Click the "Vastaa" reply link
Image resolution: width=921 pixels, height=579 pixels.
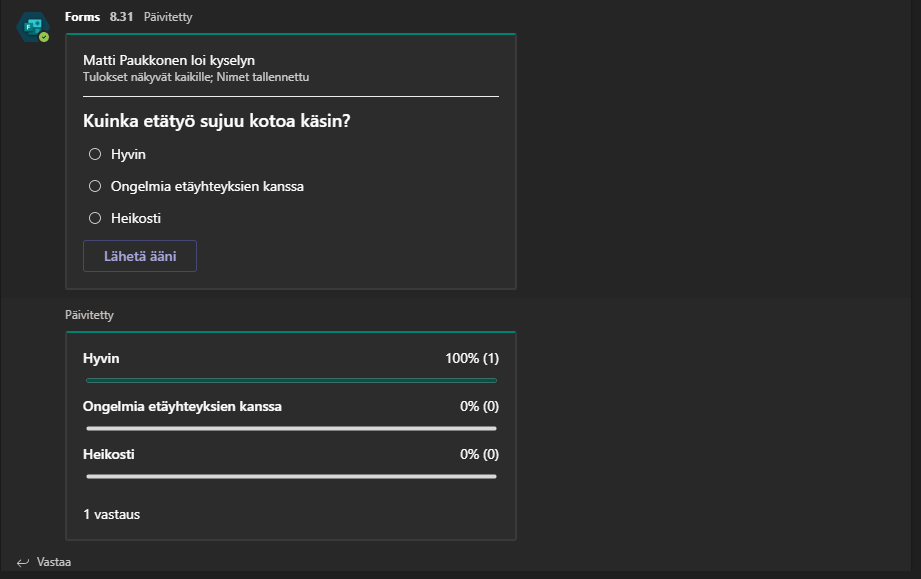click(x=53, y=562)
